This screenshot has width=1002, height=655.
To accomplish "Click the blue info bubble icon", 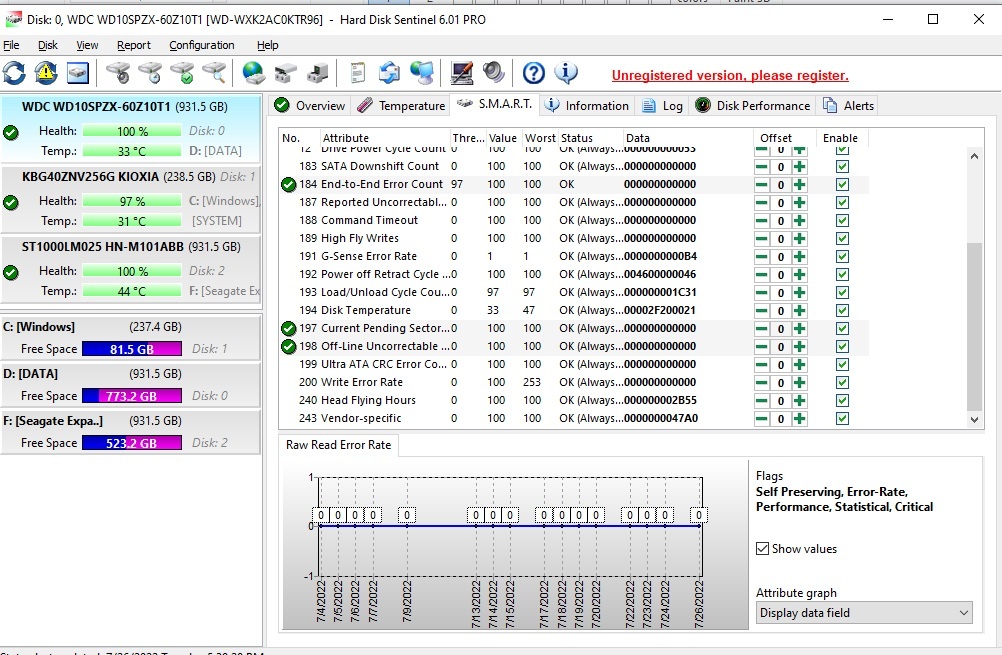I will [566, 73].
